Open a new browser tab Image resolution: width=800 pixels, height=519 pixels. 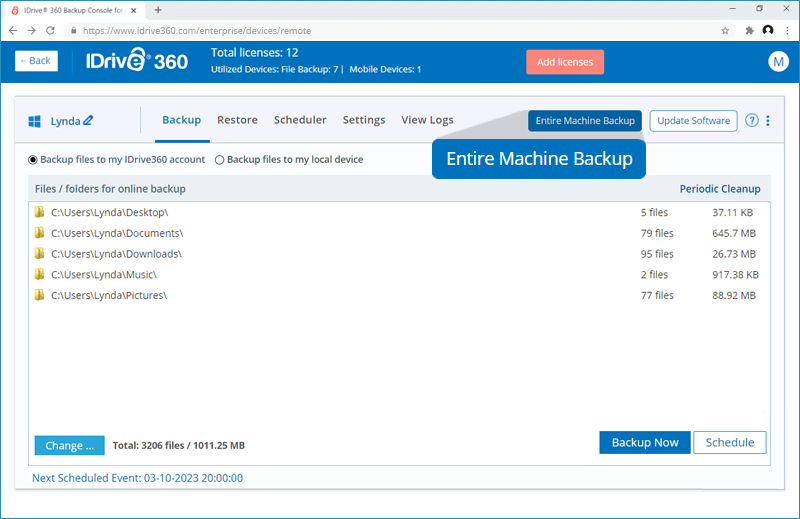click(x=158, y=10)
